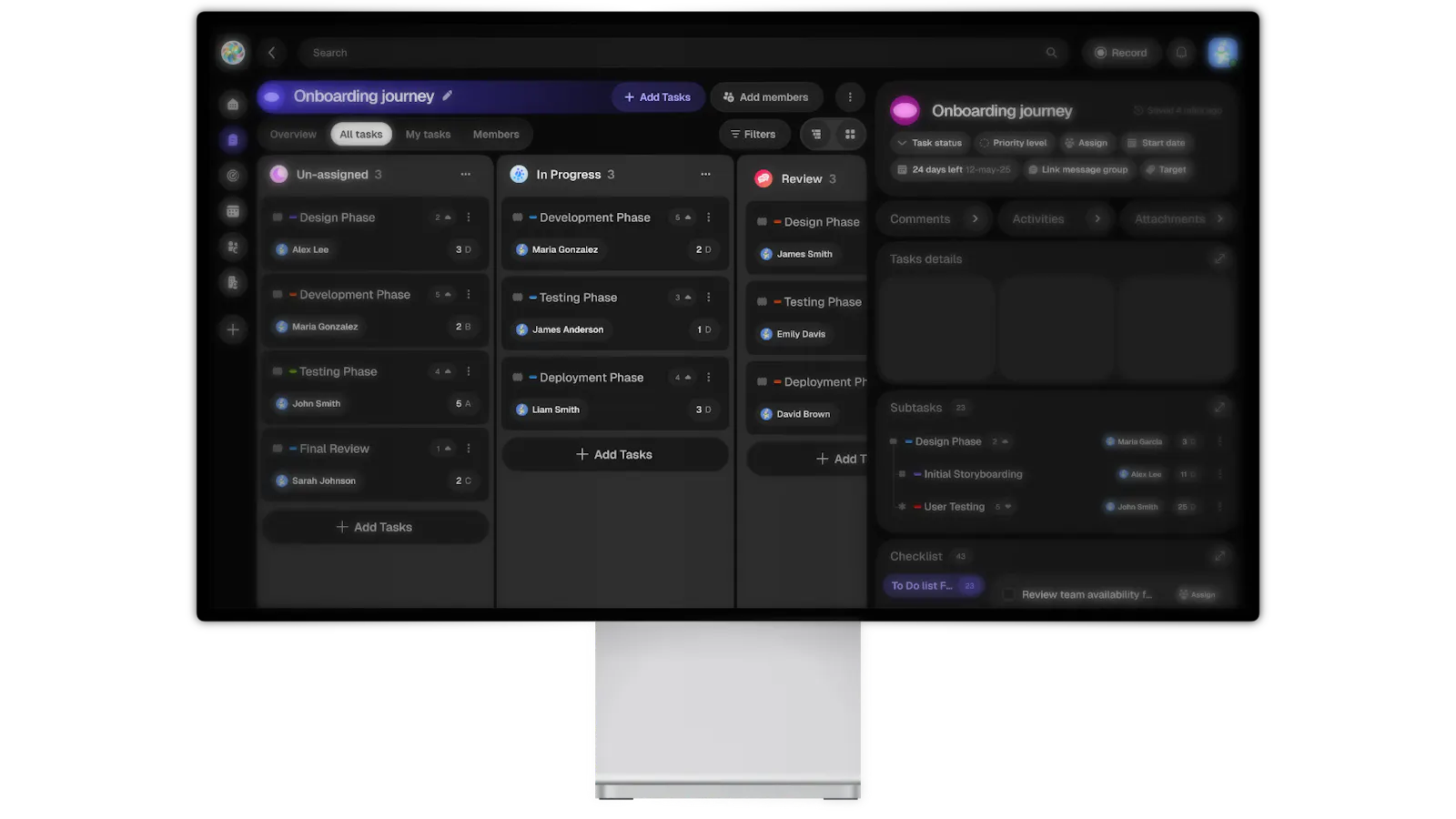Screen dimensions: 1456x819
Task: Click the purple project color oval in header
Action: coord(271,96)
